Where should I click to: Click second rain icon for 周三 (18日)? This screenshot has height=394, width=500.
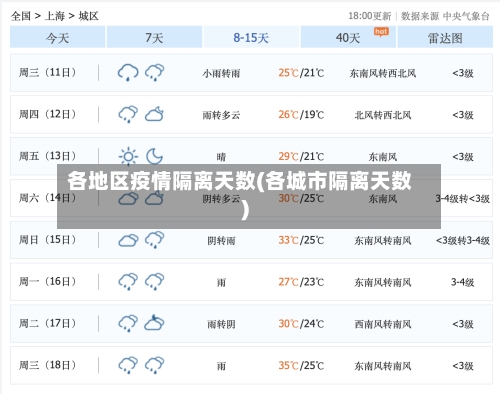(x=155, y=365)
